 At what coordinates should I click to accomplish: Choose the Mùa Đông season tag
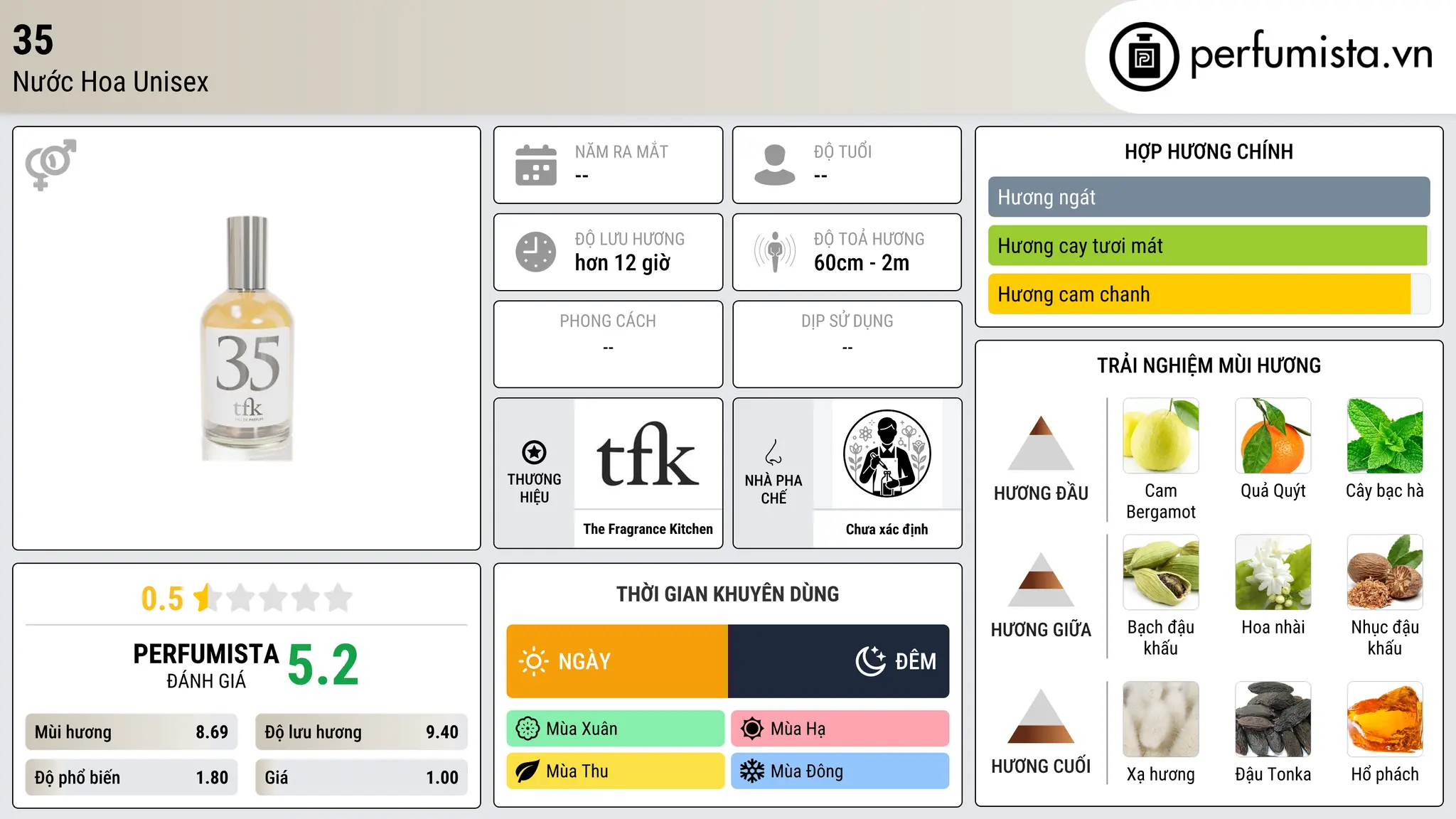[840, 771]
